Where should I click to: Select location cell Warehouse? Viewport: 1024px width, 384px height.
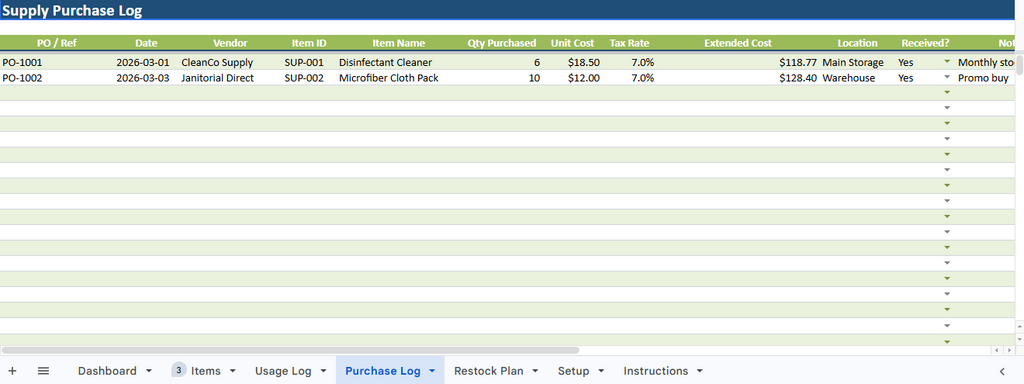(848, 78)
